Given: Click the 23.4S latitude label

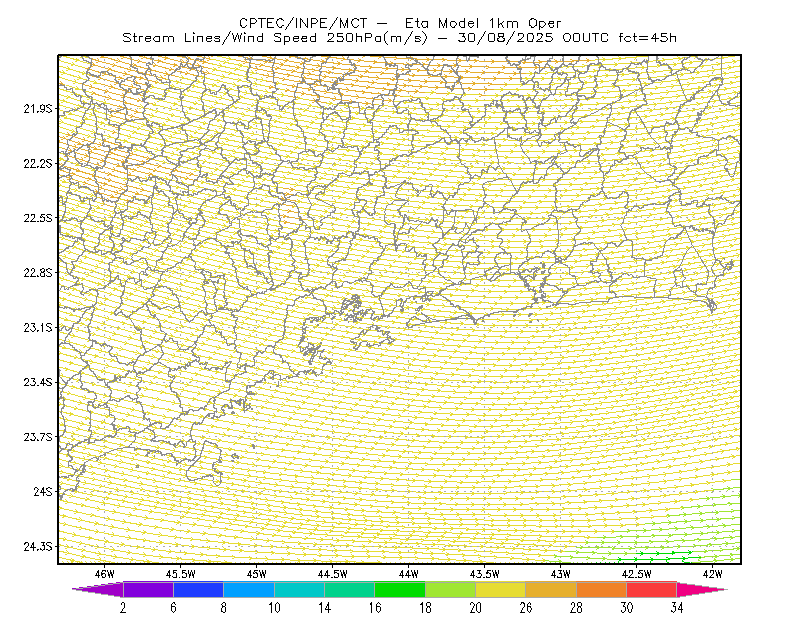Looking at the screenshot, I should click(38, 382).
